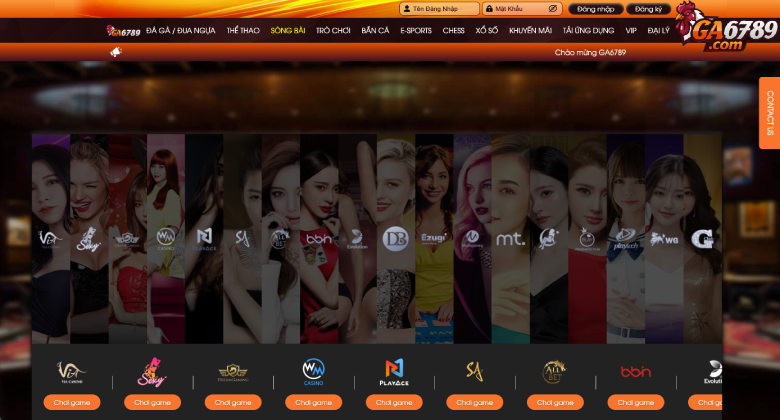Select the Via Casino banner strip
This screenshot has height=420, width=780.
[51, 239]
